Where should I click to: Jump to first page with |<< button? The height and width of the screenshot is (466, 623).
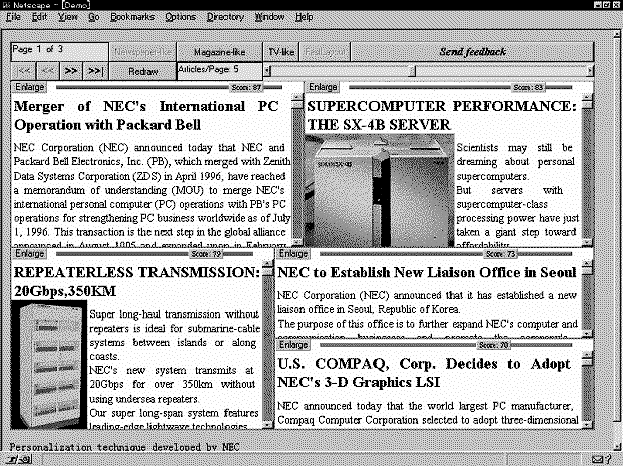click(x=23, y=71)
